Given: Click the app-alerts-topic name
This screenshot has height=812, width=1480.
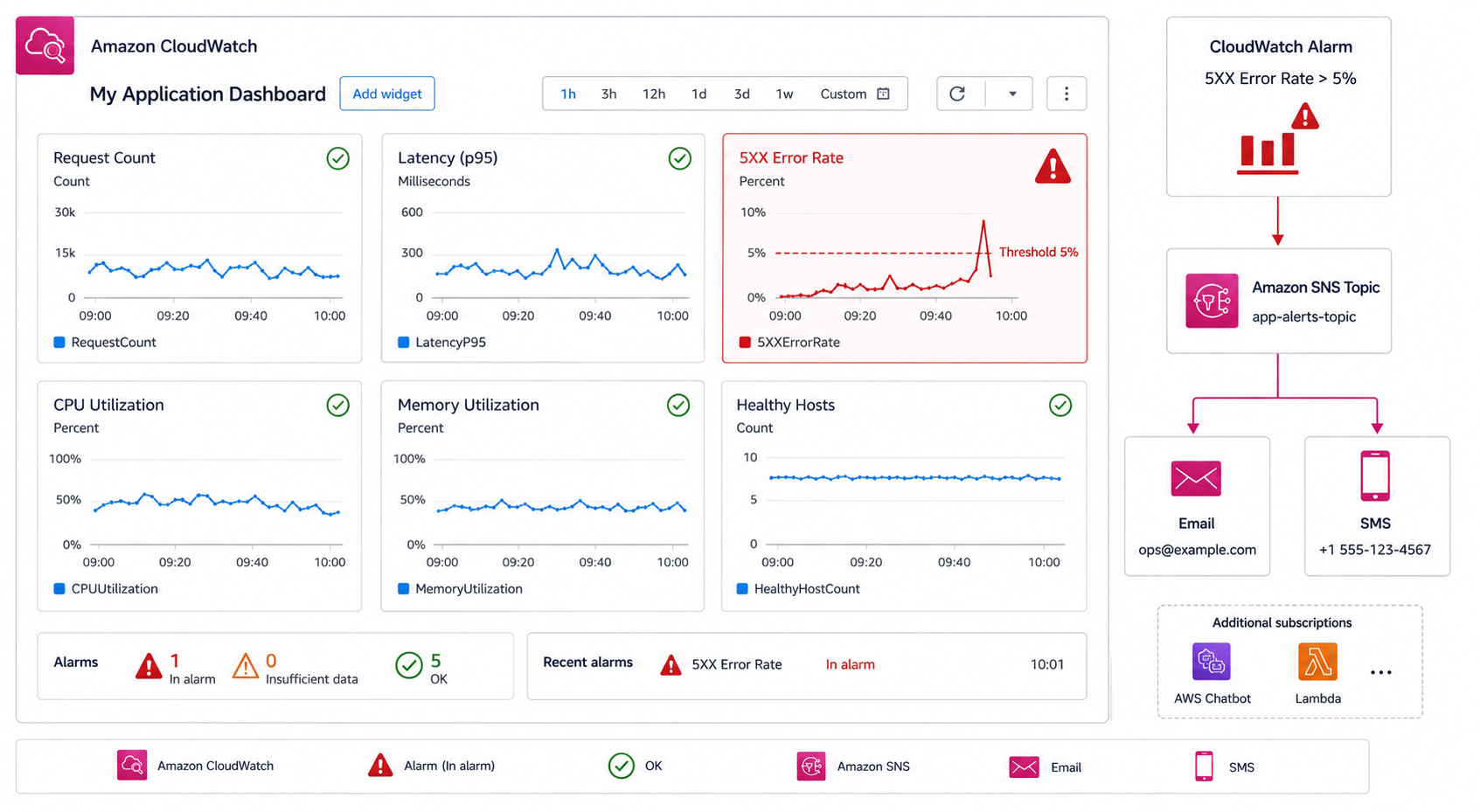Looking at the screenshot, I should pos(1303,316).
